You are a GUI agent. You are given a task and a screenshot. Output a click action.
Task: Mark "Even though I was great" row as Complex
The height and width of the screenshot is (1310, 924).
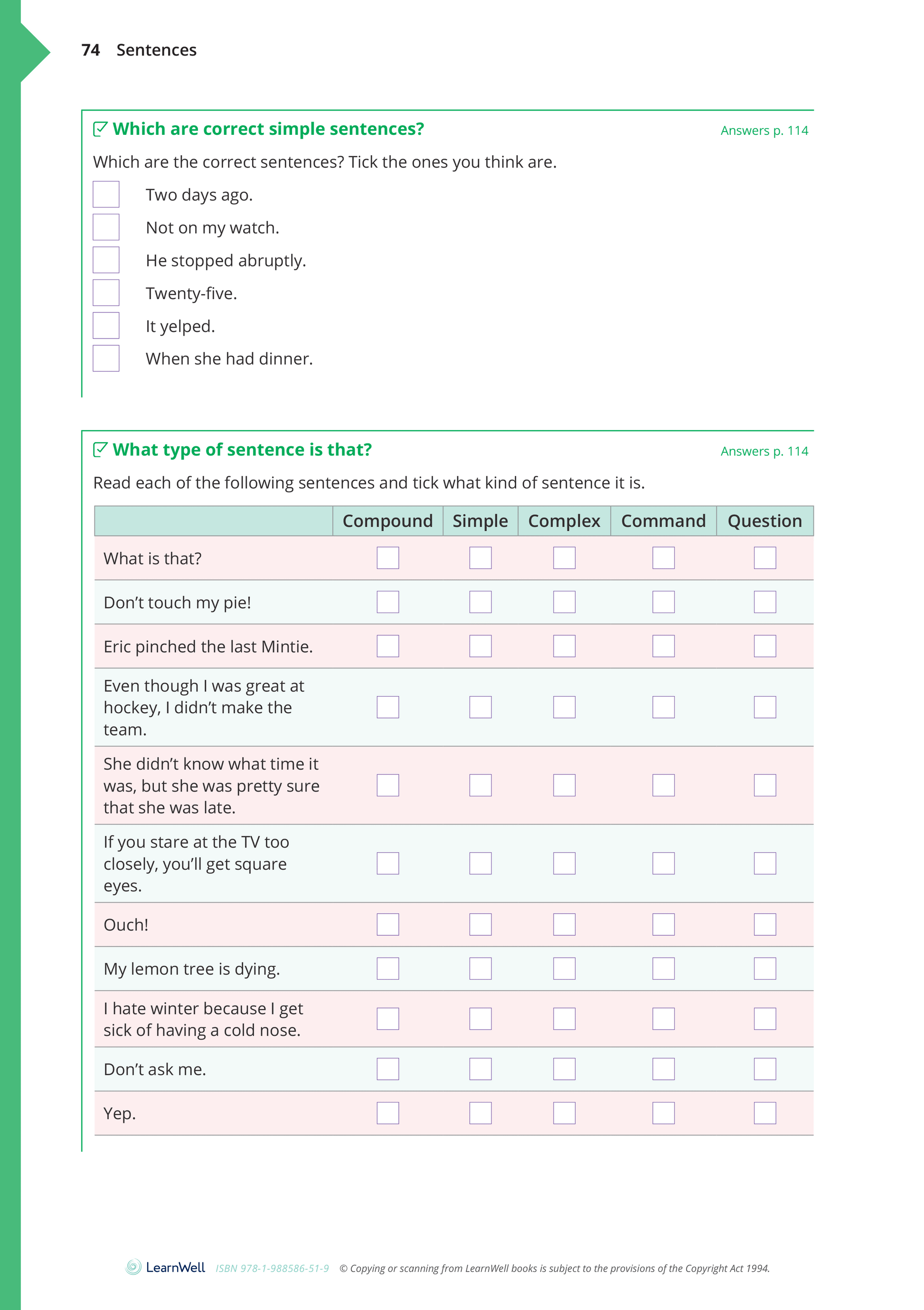pyautogui.click(x=564, y=707)
